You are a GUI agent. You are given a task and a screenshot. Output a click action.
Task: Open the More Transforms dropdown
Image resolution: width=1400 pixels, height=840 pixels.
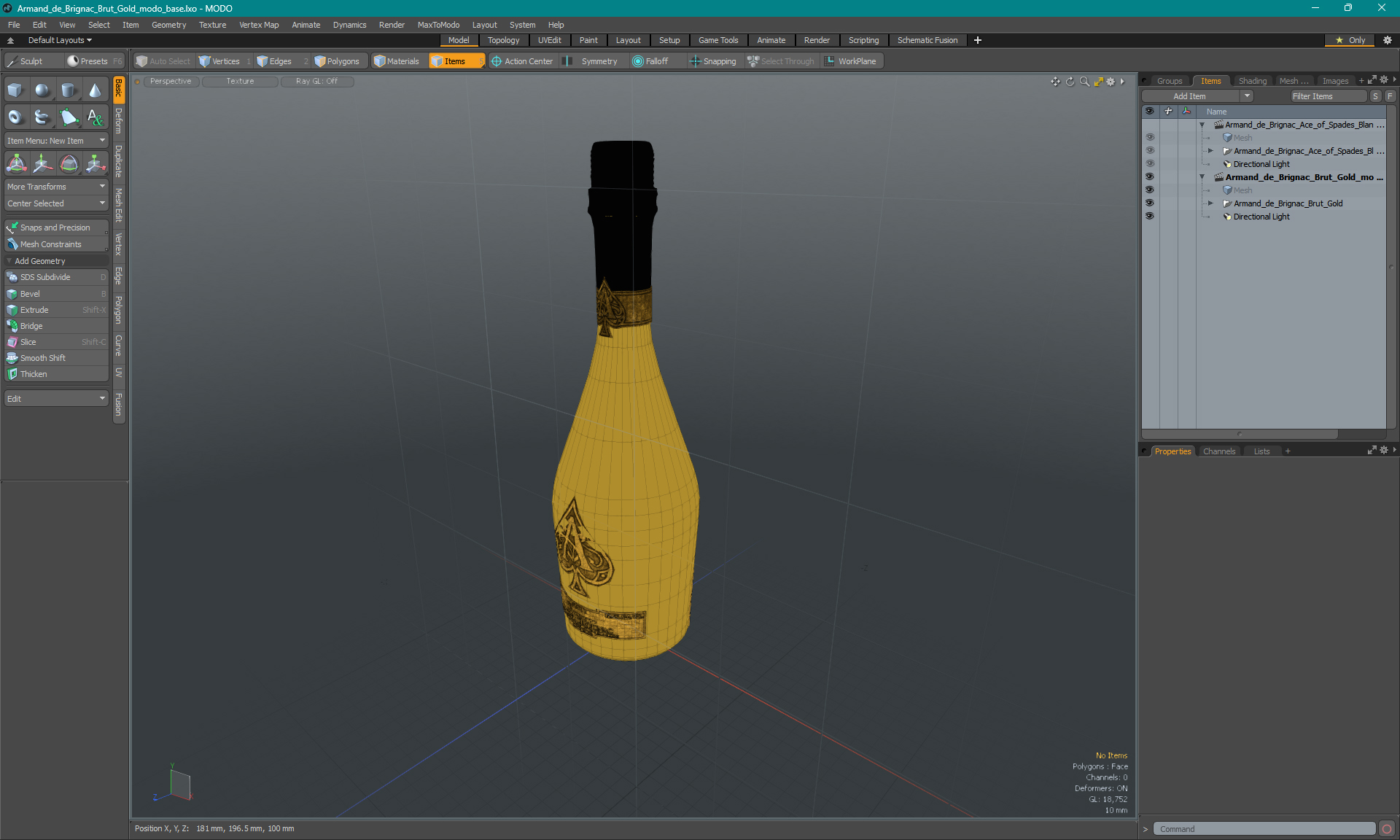(x=56, y=187)
